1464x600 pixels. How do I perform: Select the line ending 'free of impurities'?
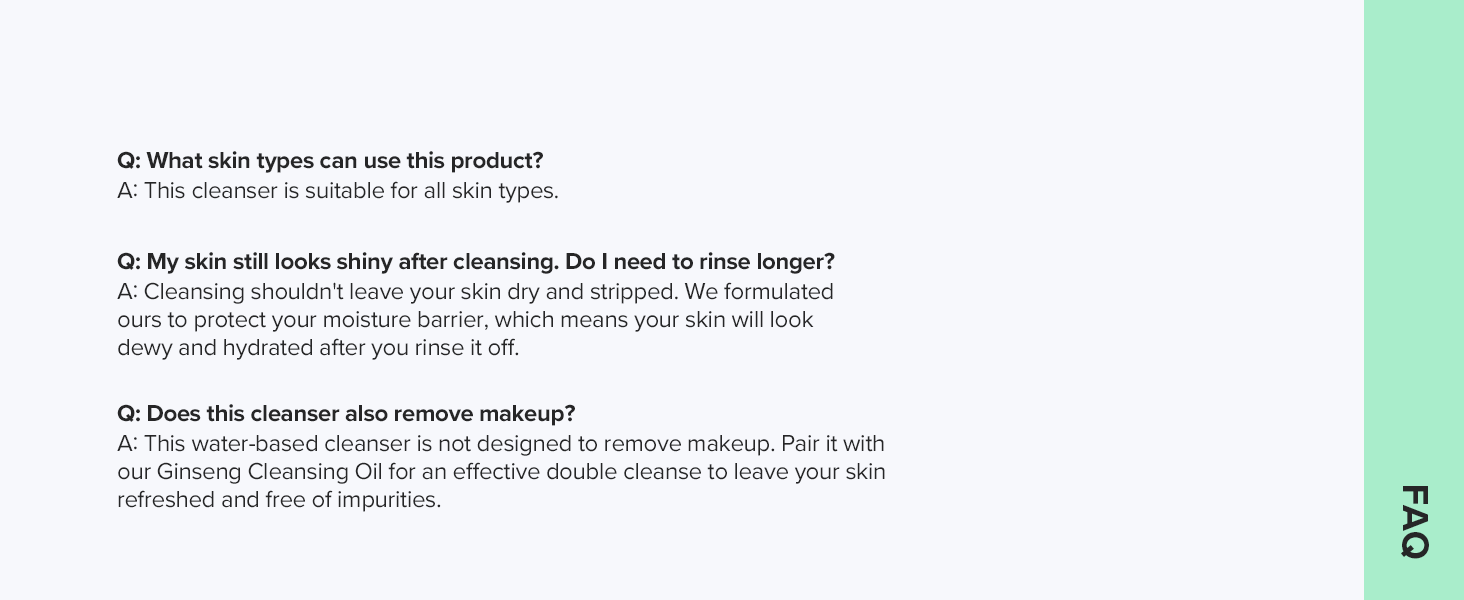[279, 500]
